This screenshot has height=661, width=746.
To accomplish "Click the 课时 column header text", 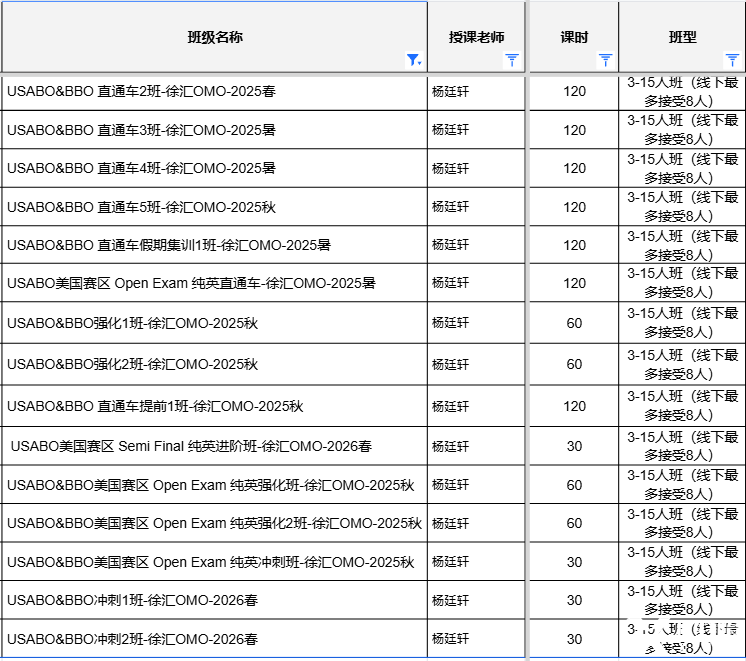I will [x=574, y=37].
